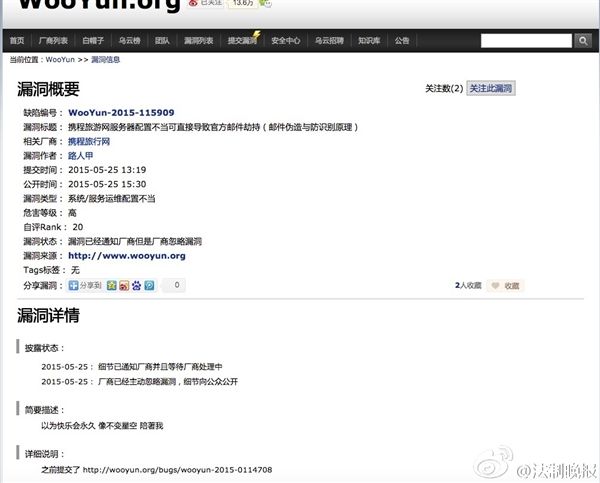Open the 安全中心 menu item
This screenshot has height=483, width=600.
point(286,41)
